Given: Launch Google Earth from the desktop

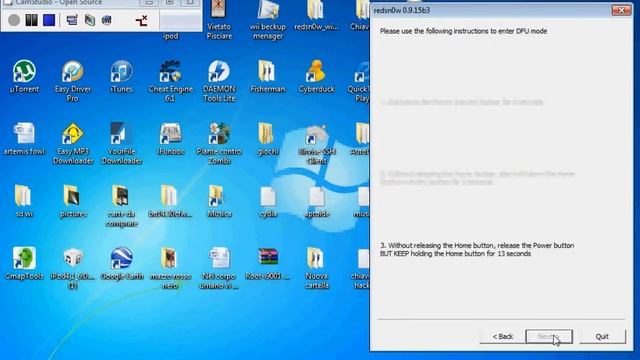Looking at the screenshot, I should pos(121,263).
